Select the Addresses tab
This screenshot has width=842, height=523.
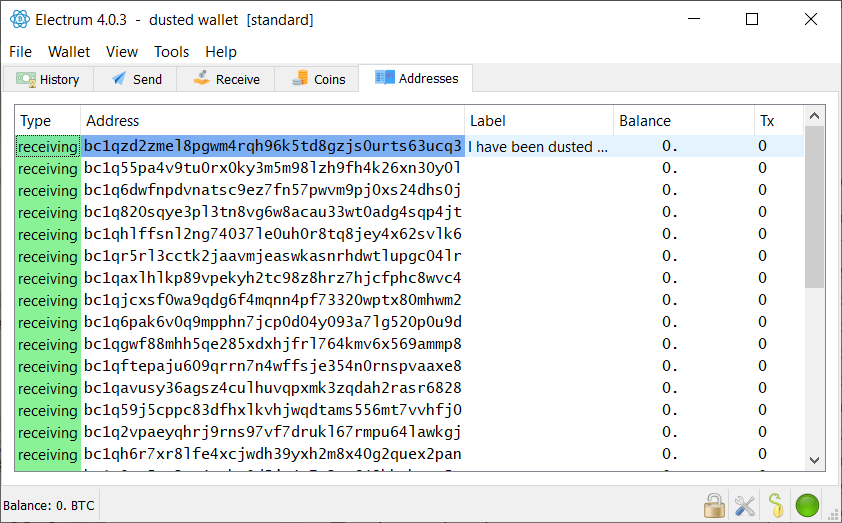416,78
